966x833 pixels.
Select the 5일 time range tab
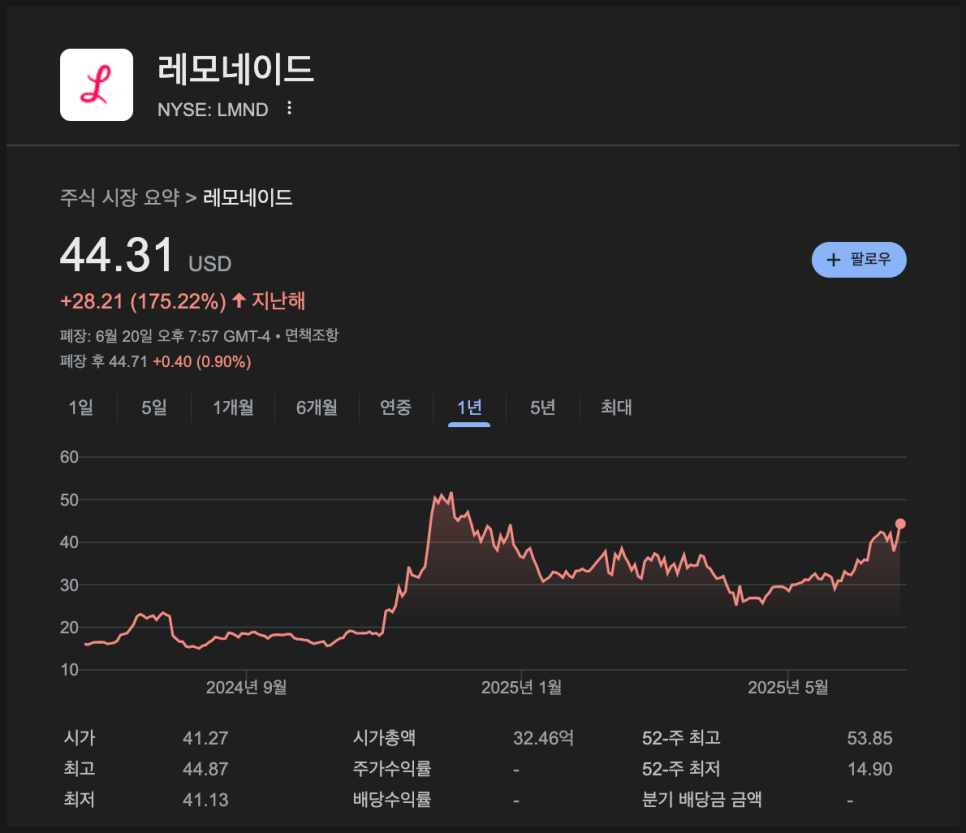coord(154,407)
